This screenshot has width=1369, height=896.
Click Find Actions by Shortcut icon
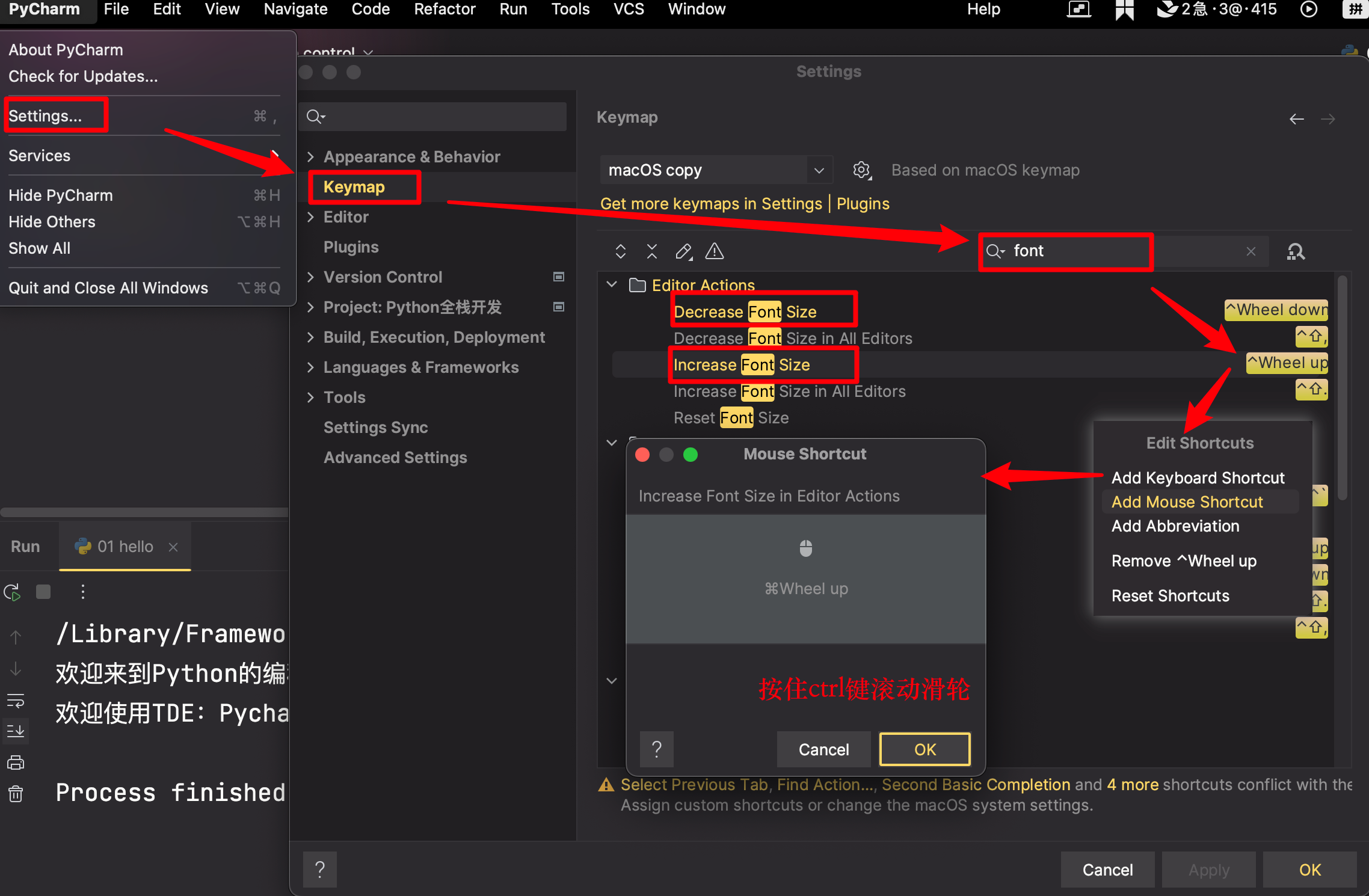1296,251
